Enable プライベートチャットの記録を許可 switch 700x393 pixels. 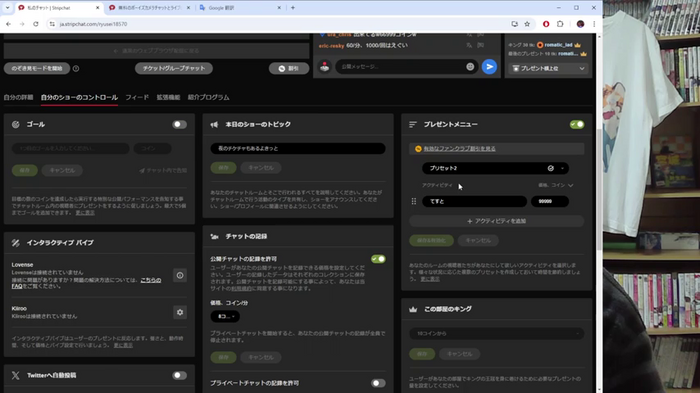[x=378, y=383]
